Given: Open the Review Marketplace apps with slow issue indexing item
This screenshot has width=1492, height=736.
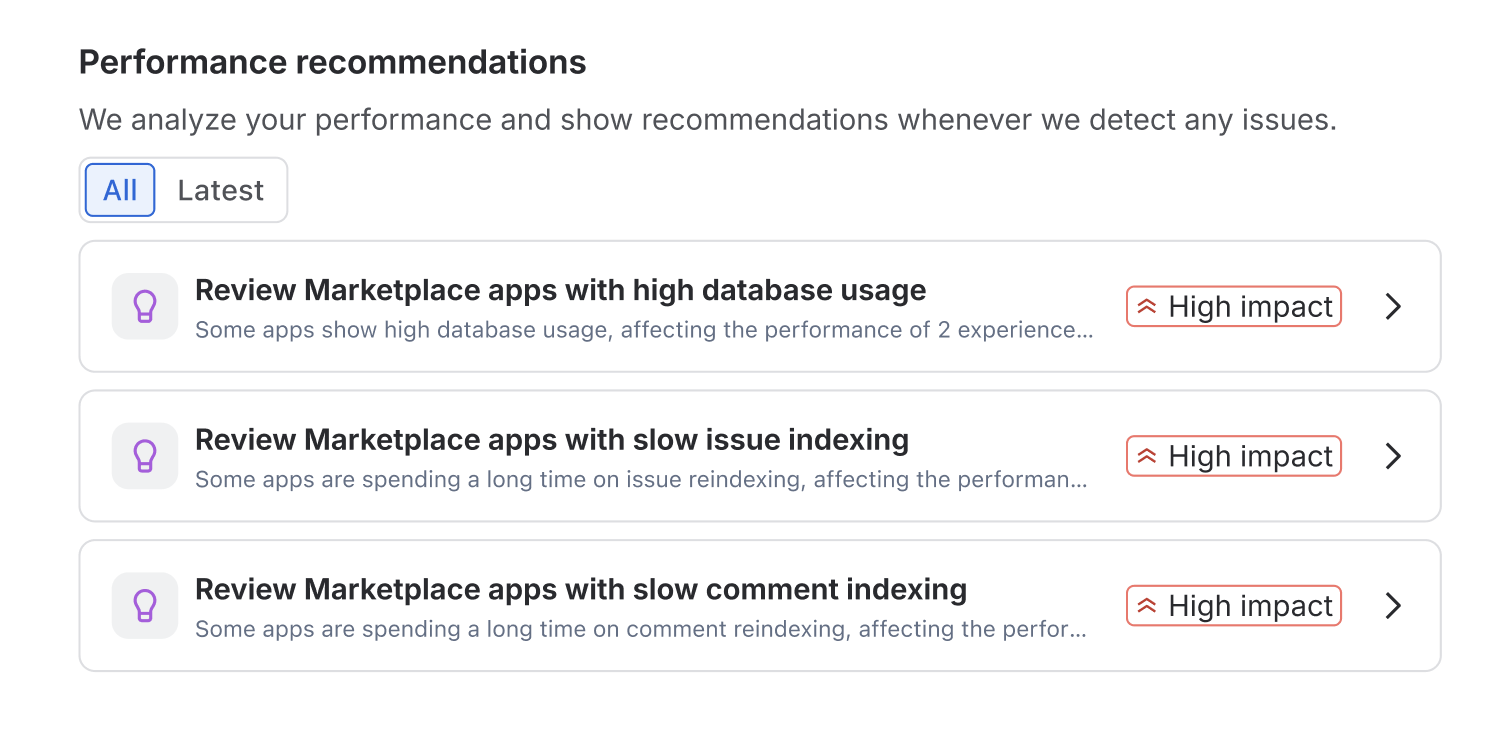Looking at the screenshot, I should [551, 440].
